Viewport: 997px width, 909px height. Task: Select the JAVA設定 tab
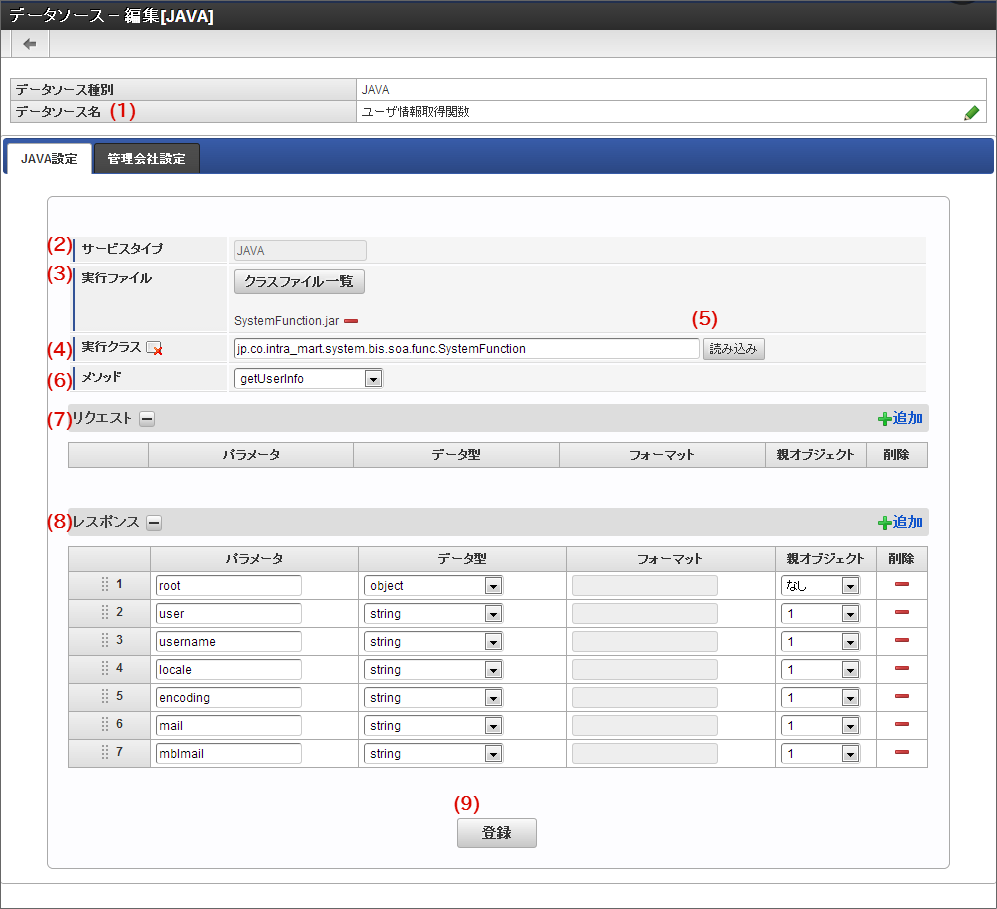click(x=49, y=159)
